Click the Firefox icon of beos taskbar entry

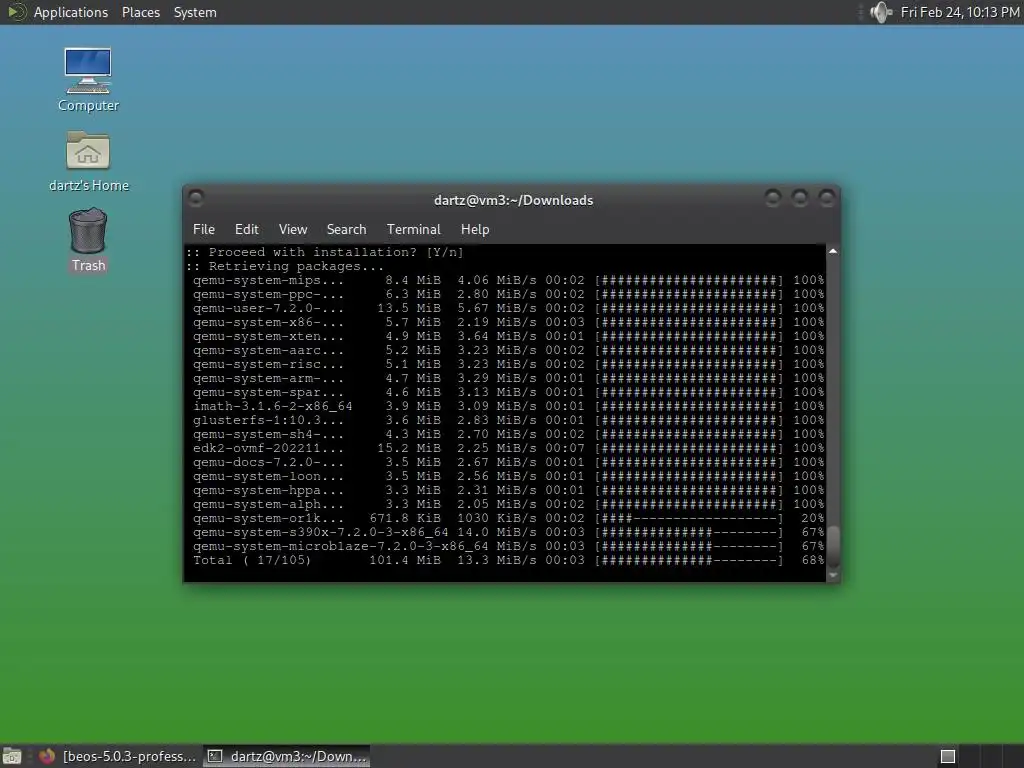[x=46, y=756]
